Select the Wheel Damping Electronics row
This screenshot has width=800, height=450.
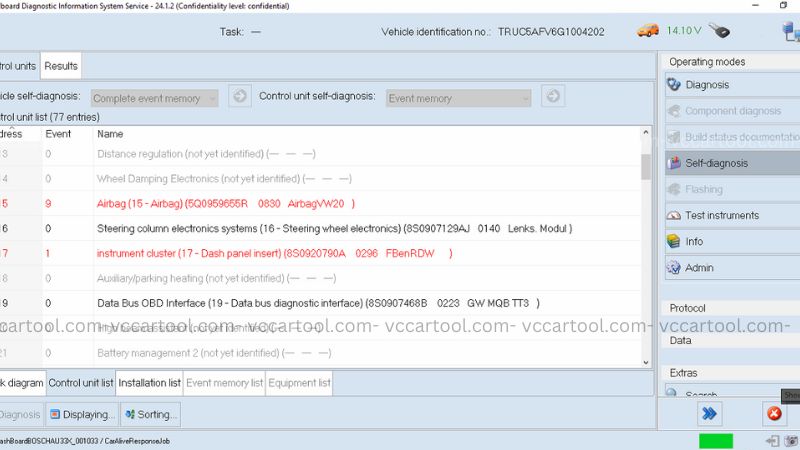pyautogui.click(x=320, y=179)
